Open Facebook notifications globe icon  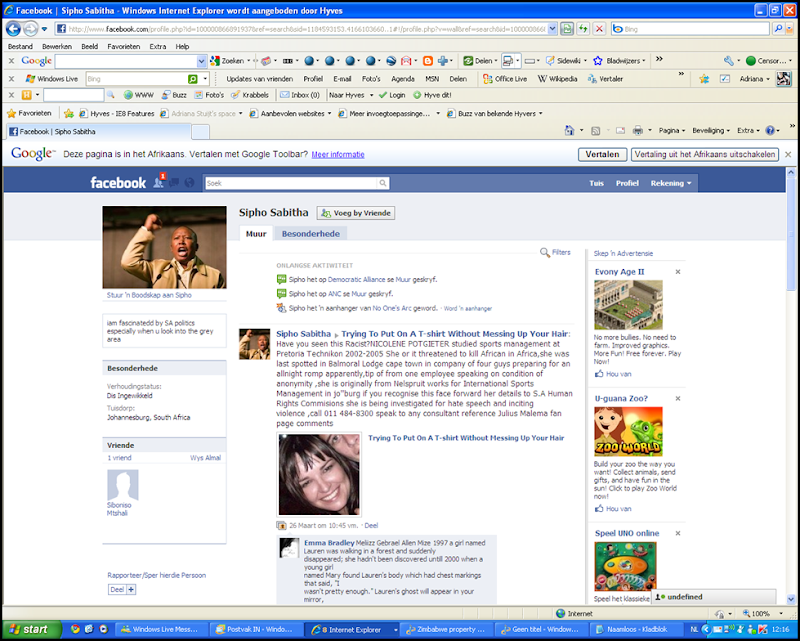pyautogui.click(x=189, y=182)
